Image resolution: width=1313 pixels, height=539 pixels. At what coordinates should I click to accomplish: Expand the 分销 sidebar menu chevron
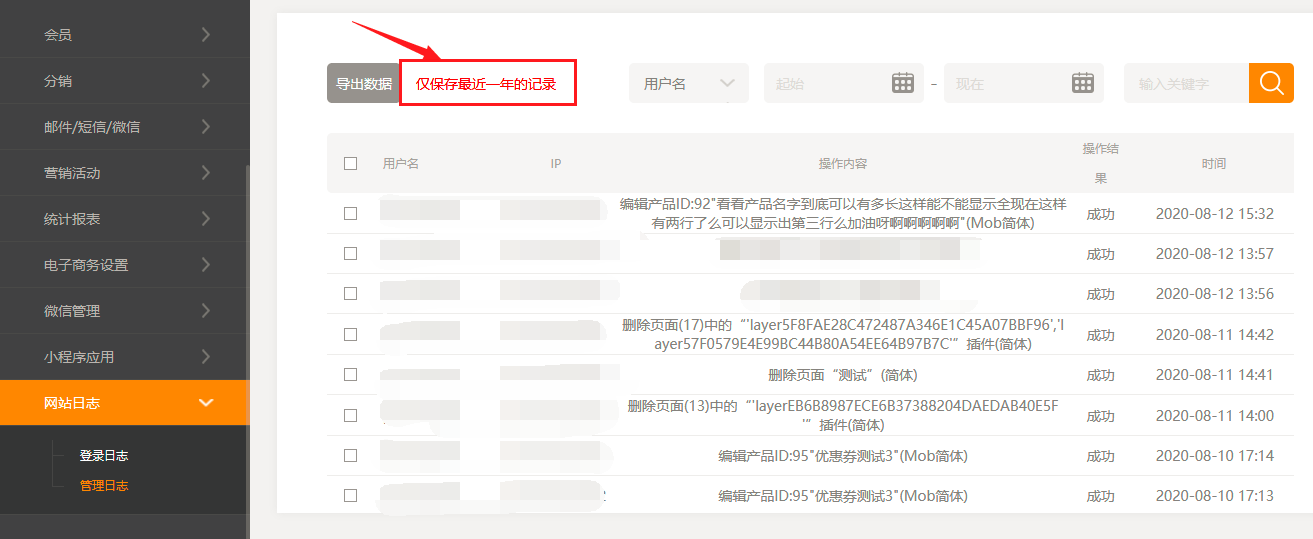pyautogui.click(x=205, y=81)
